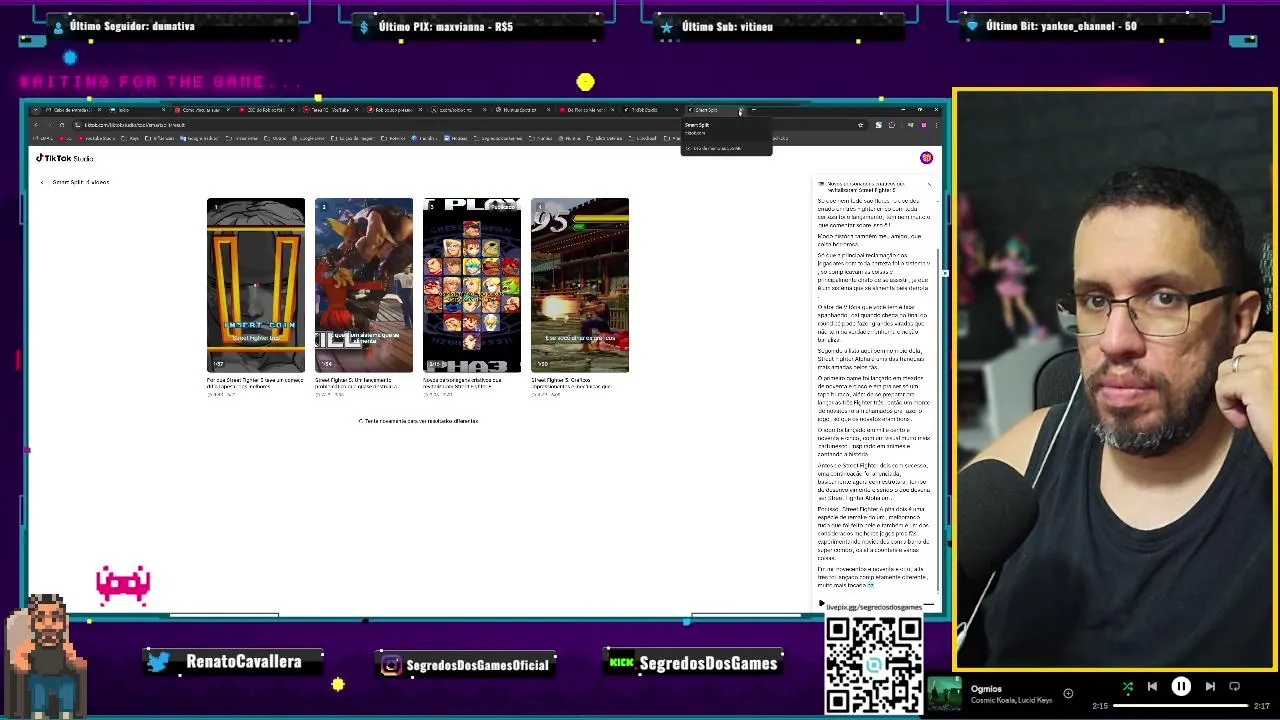Viewport: 1280px width, 720px height.
Task: Click the song progress bar
Action: (x=1181, y=706)
